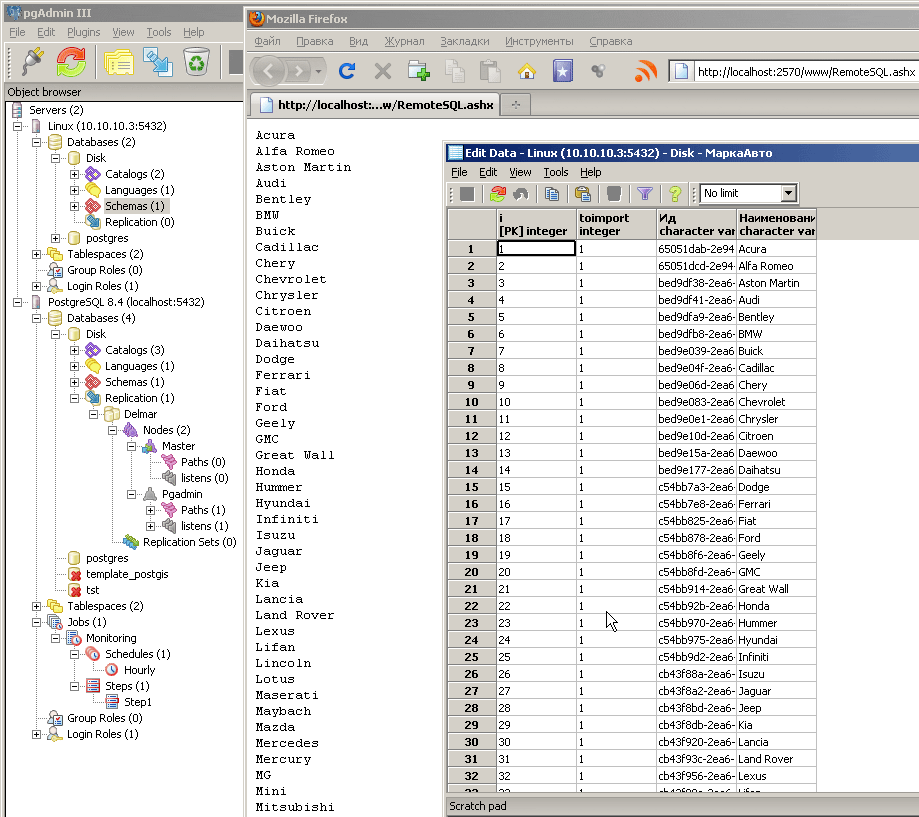919x817 pixels.
Task: Collapse the Jobs (1) node
Action: (x=36, y=622)
